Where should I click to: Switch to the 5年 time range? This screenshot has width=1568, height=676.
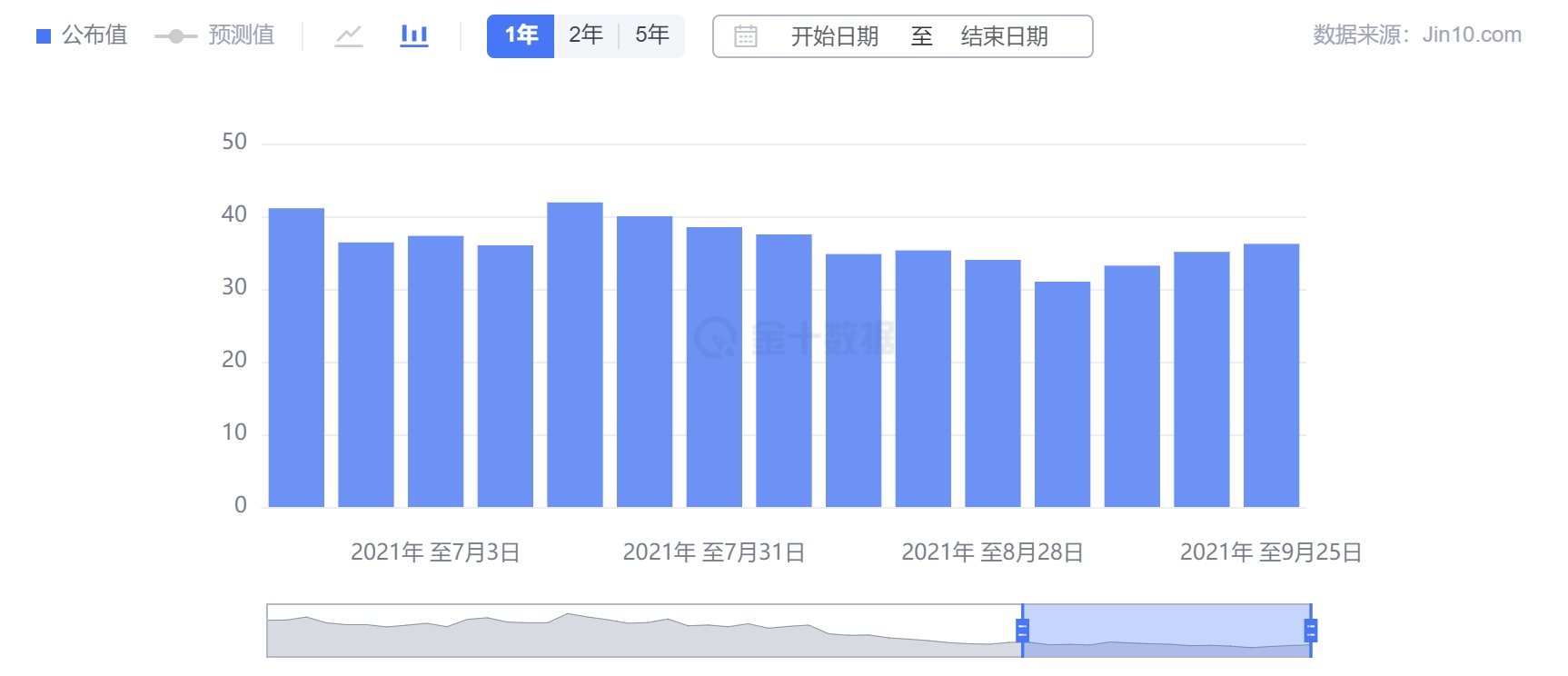(x=652, y=36)
